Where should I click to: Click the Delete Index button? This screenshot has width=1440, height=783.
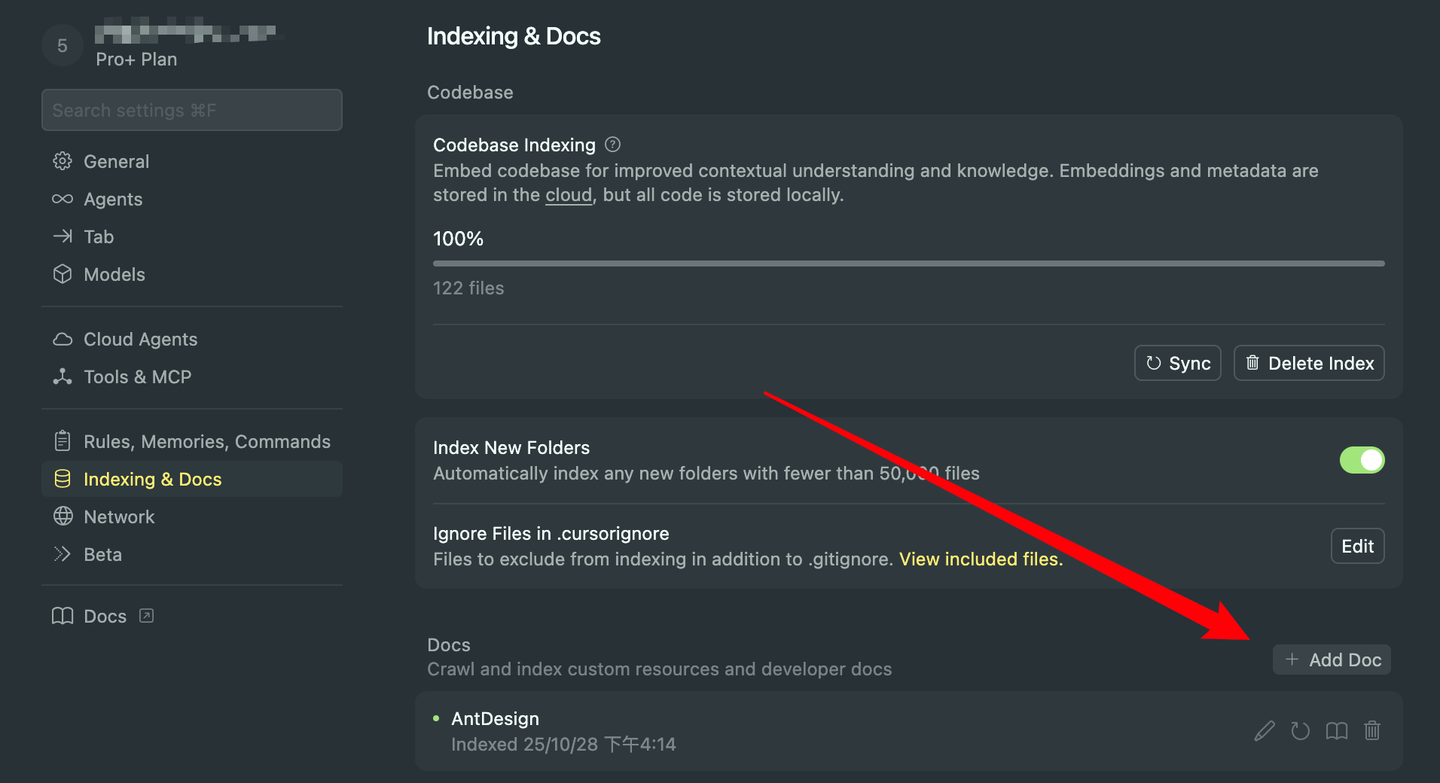[1308, 363]
